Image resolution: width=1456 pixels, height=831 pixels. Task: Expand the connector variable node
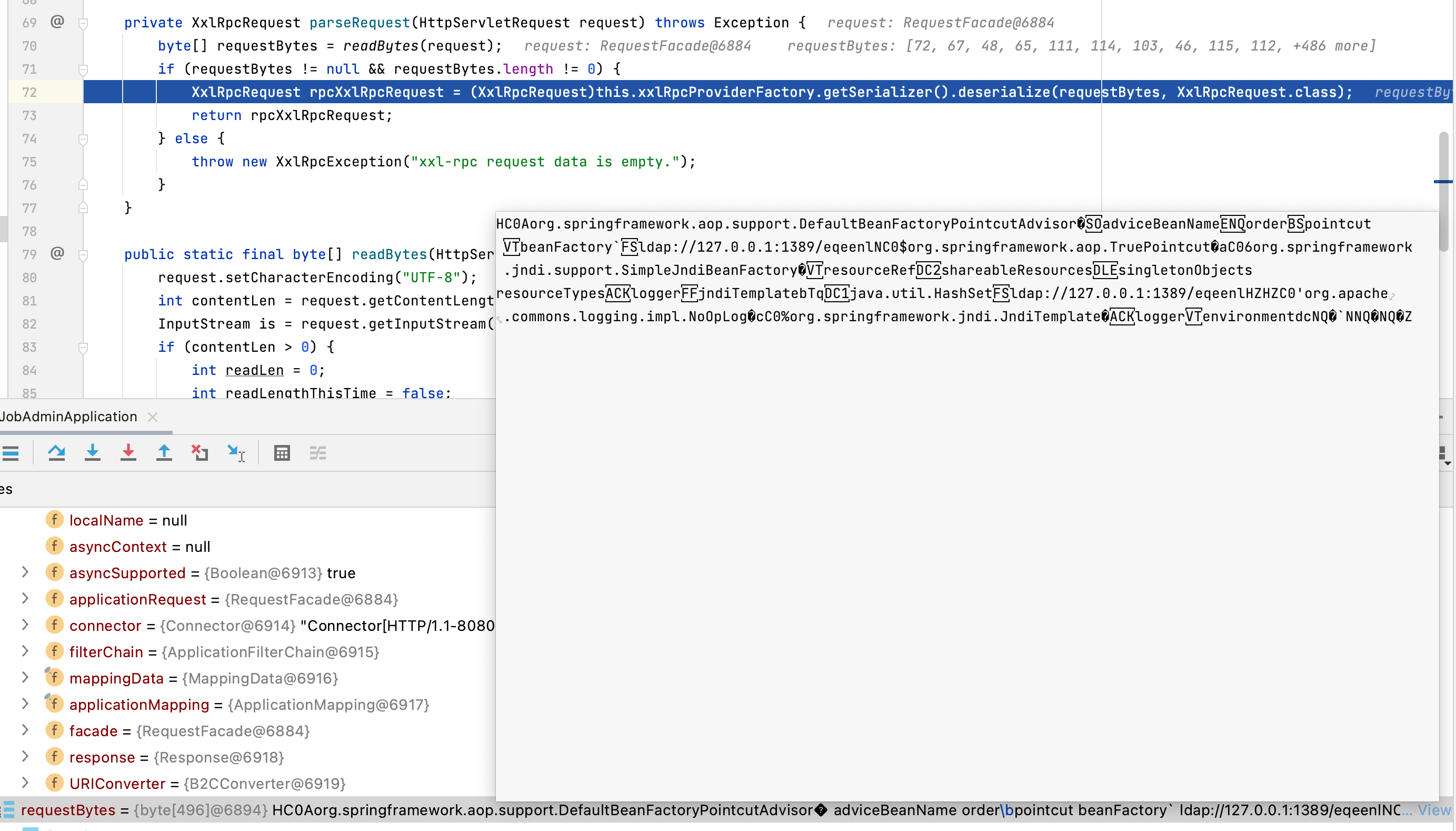tap(25, 625)
